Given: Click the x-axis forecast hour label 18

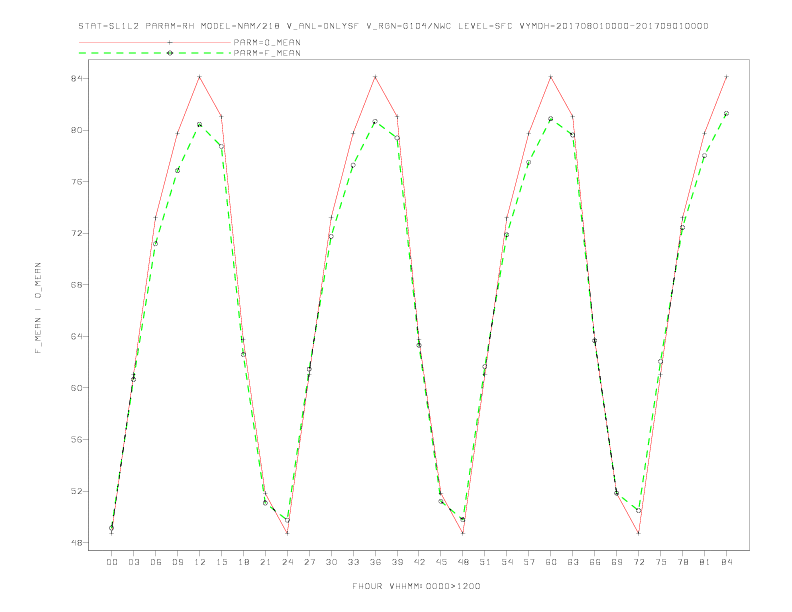Looking at the screenshot, I should [243, 562].
